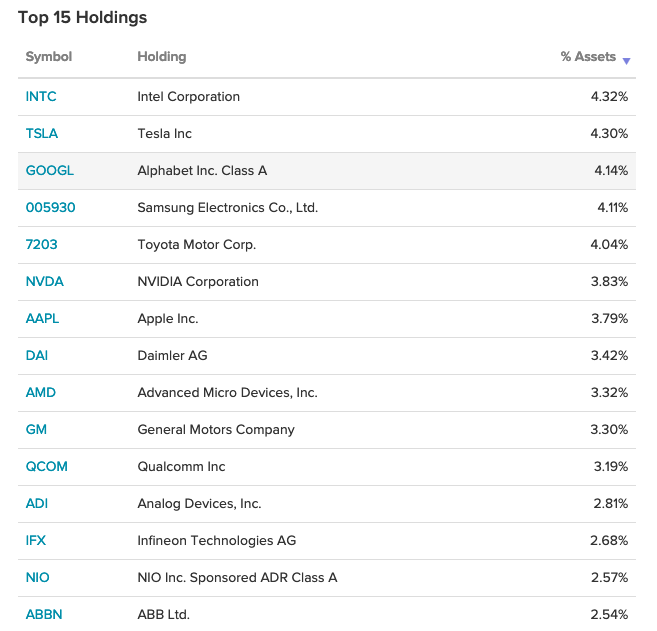
Task: Open the AAPL ticker link
Action: (x=43, y=319)
